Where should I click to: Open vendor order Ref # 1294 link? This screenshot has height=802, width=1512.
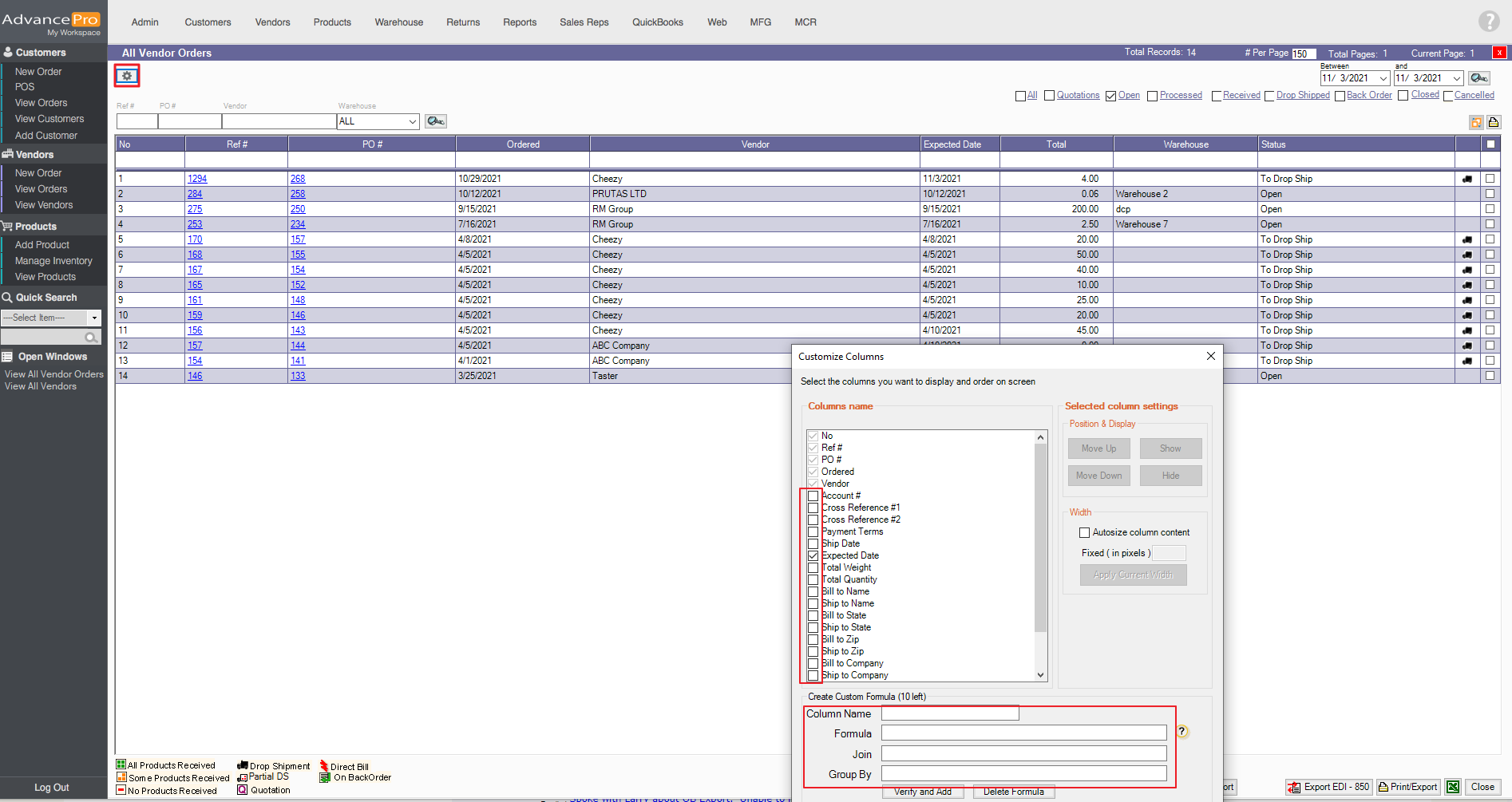click(197, 179)
